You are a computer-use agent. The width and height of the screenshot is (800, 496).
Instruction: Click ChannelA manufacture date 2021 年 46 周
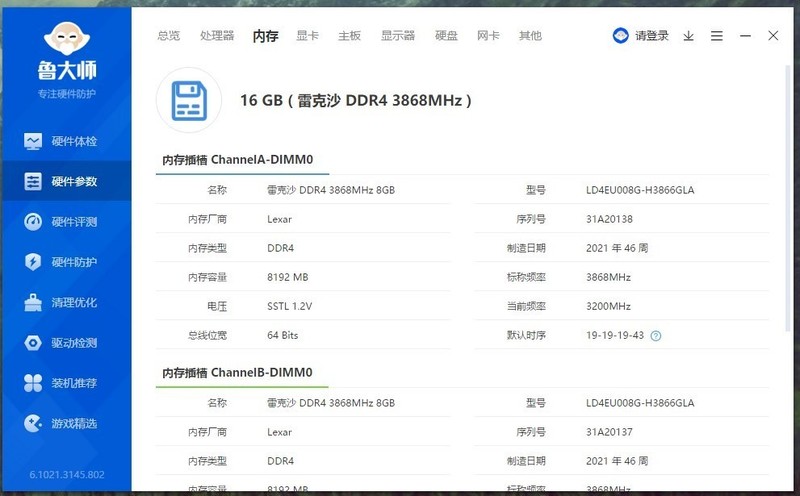tap(617, 249)
